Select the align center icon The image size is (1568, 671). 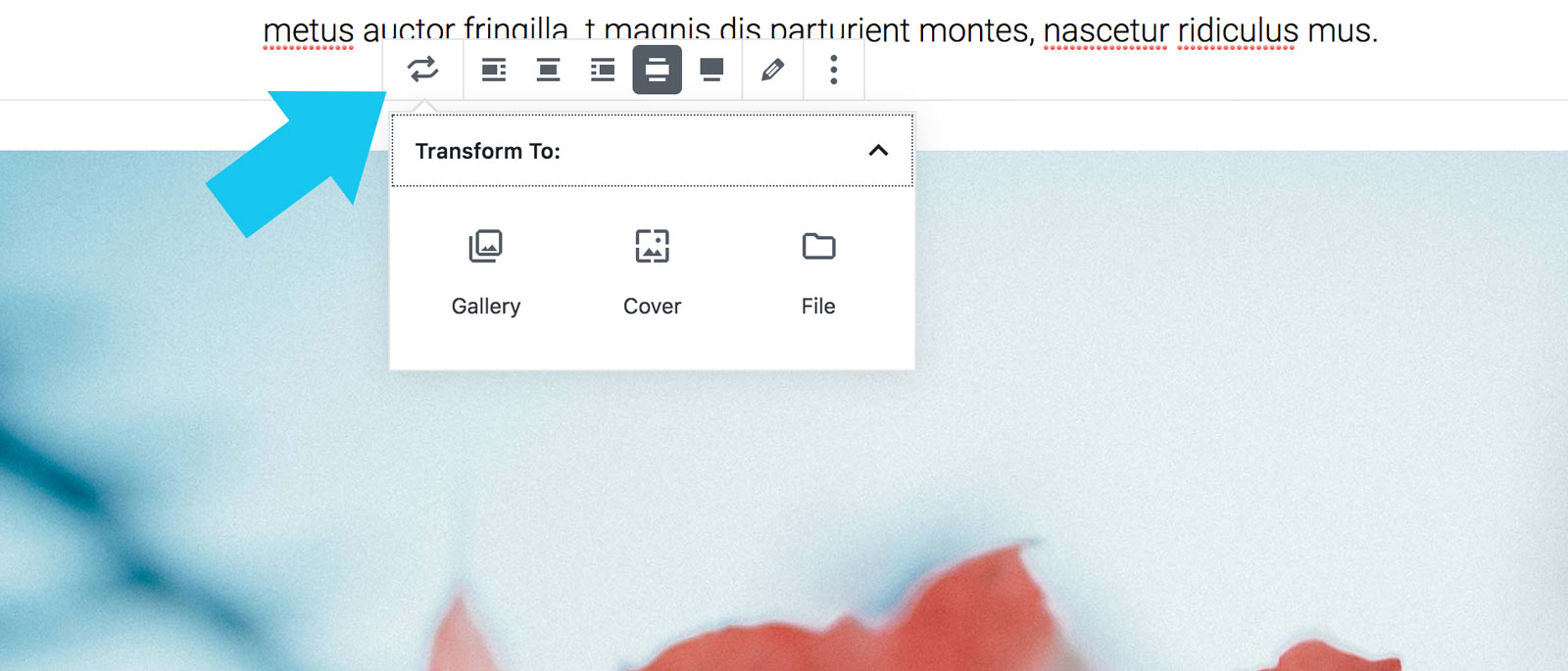click(548, 70)
